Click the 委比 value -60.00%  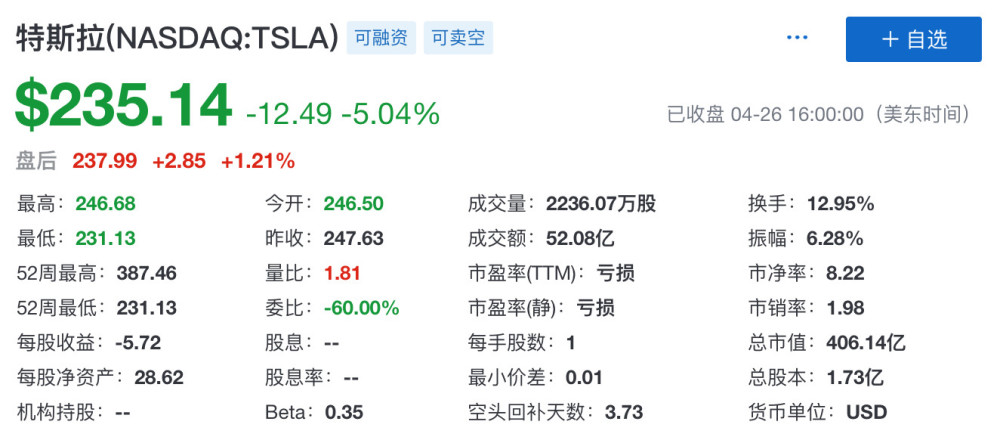(361, 308)
